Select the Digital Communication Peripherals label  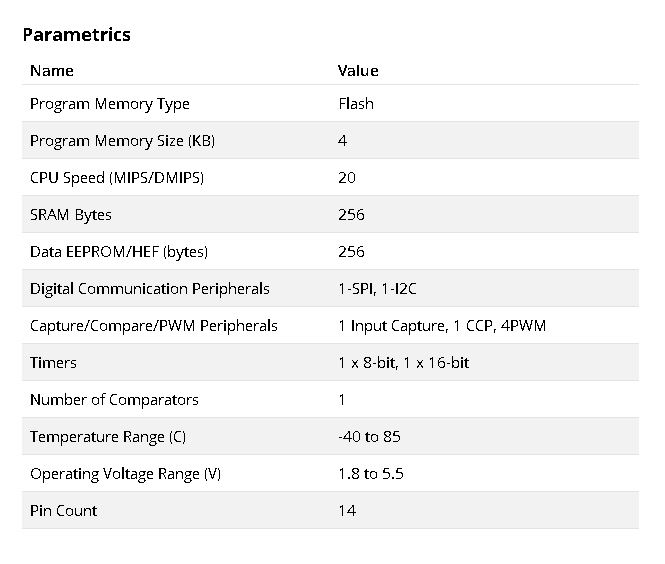click(150, 289)
